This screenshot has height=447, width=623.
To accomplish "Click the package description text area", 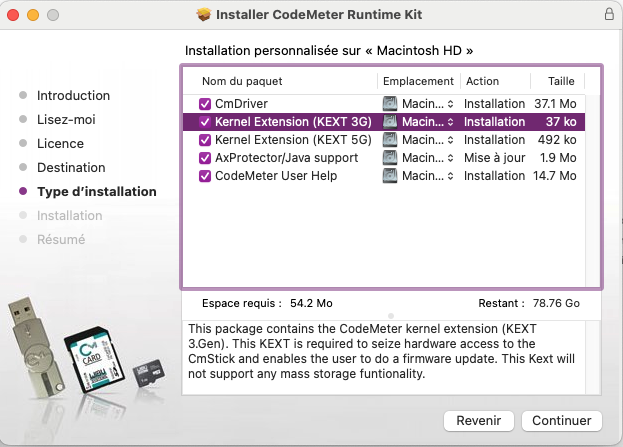I will click(x=383, y=358).
